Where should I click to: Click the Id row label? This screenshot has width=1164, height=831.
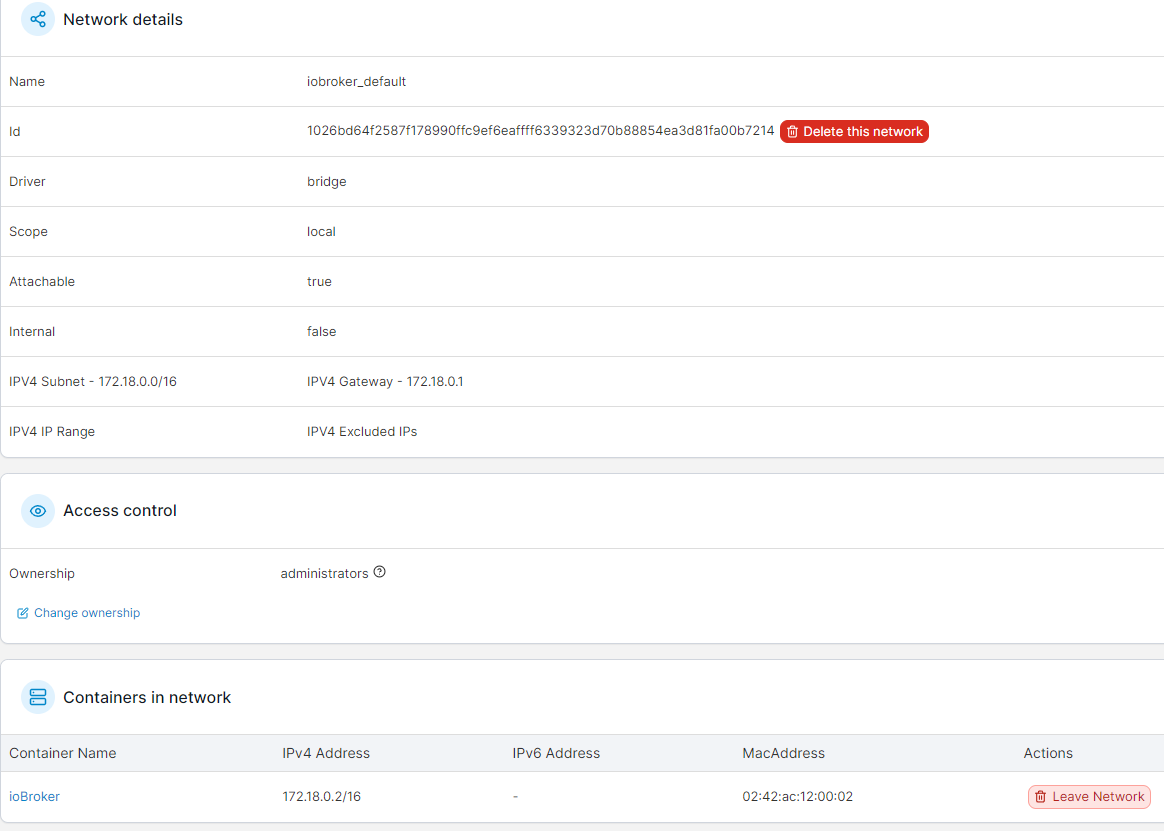coord(14,131)
